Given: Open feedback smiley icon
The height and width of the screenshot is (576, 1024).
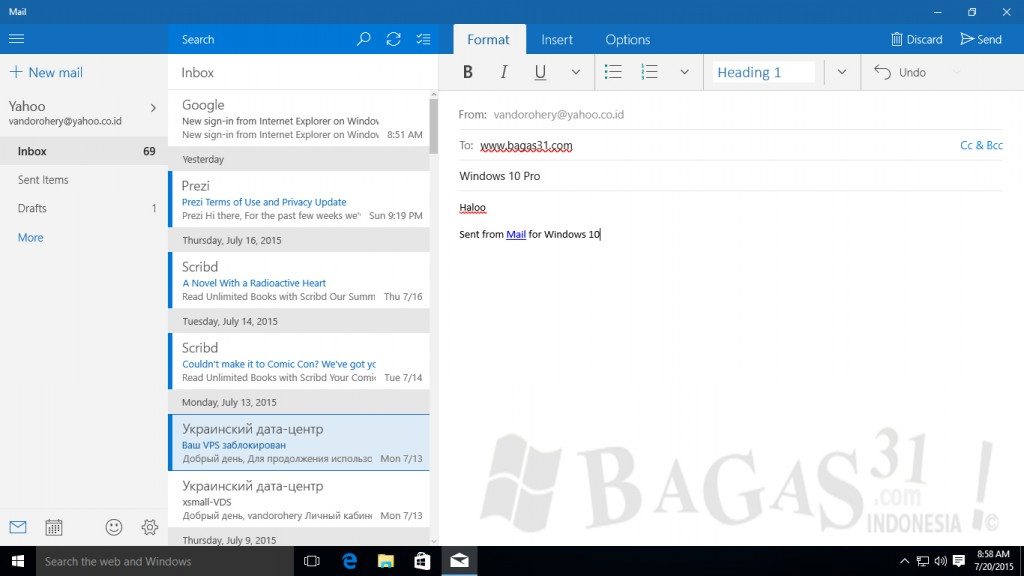Looking at the screenshot, I should (114, 527).
